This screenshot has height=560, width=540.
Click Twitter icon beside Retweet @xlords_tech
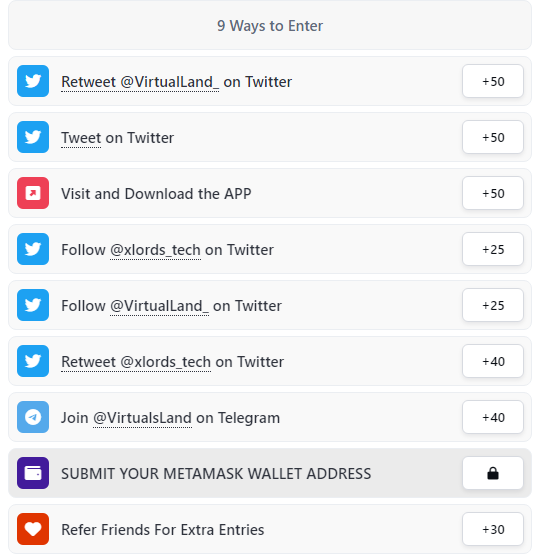(33, 361)
